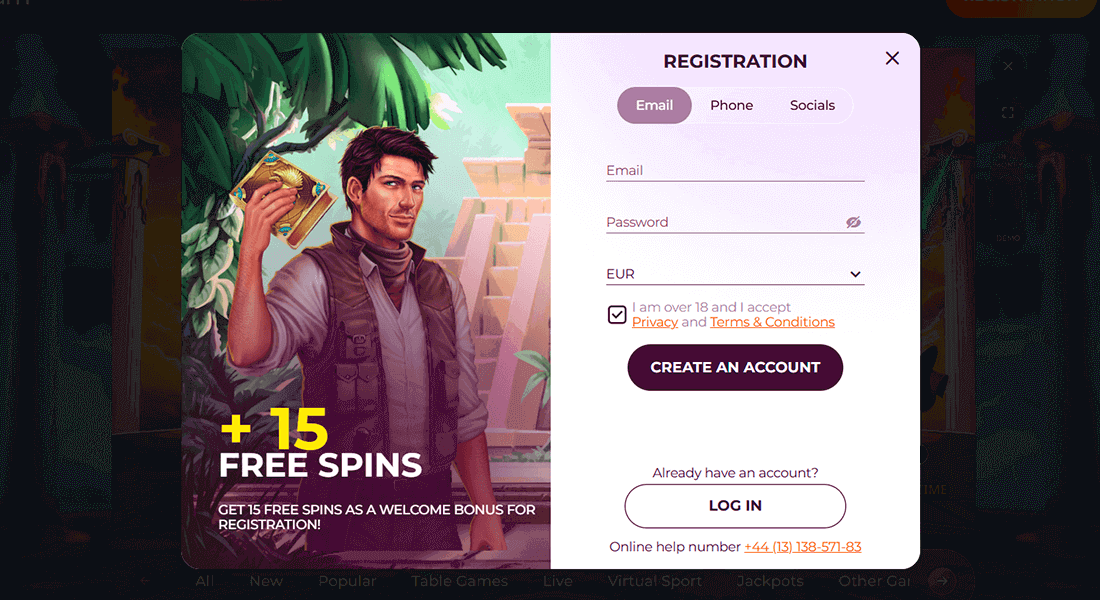This screenshot has height=600, width=1100.
Task: Close the registration dialog
Action: pos(892,59)
